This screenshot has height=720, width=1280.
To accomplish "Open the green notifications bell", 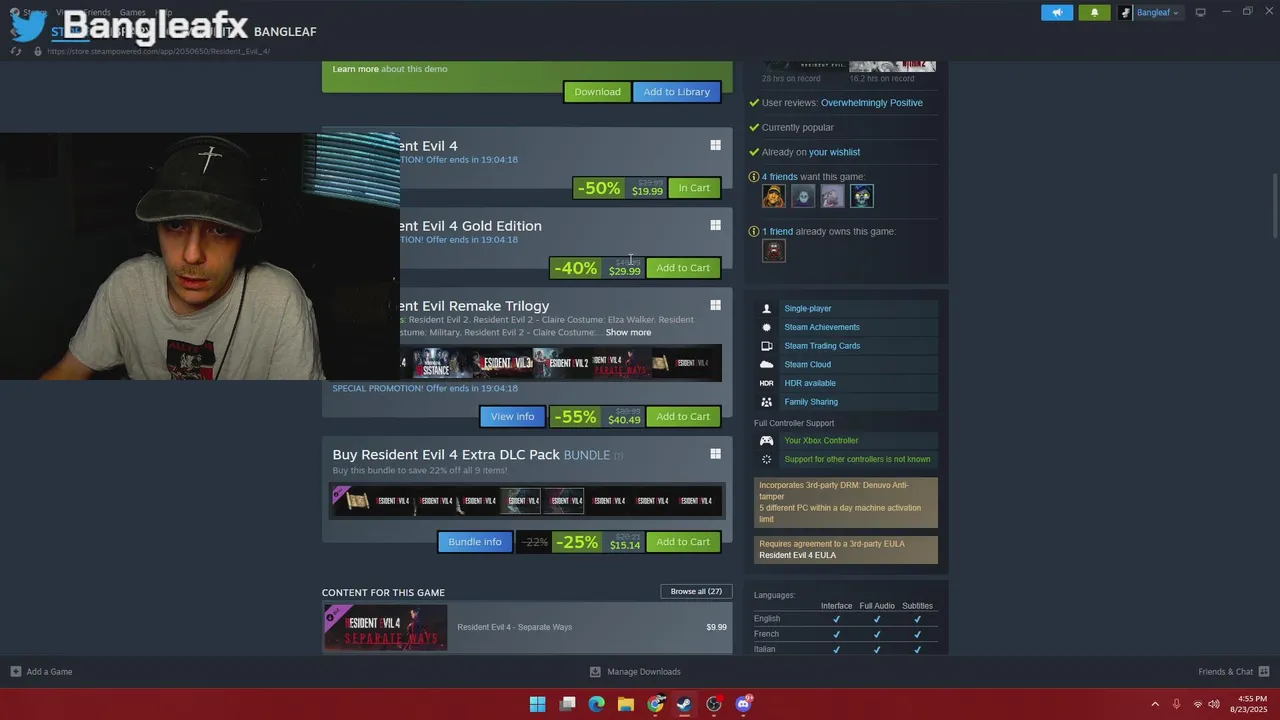I will click(1094, 12).
